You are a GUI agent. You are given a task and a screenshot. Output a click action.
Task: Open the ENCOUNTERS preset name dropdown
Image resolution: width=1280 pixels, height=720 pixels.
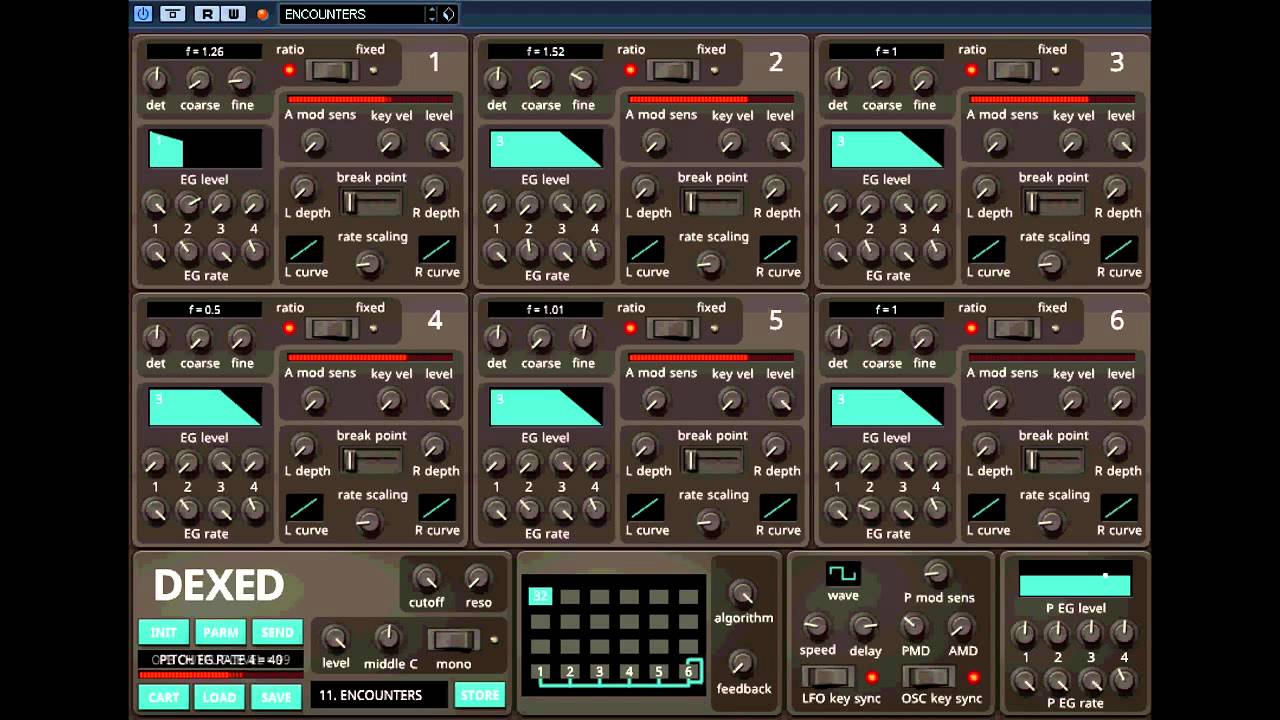[352, 14]
